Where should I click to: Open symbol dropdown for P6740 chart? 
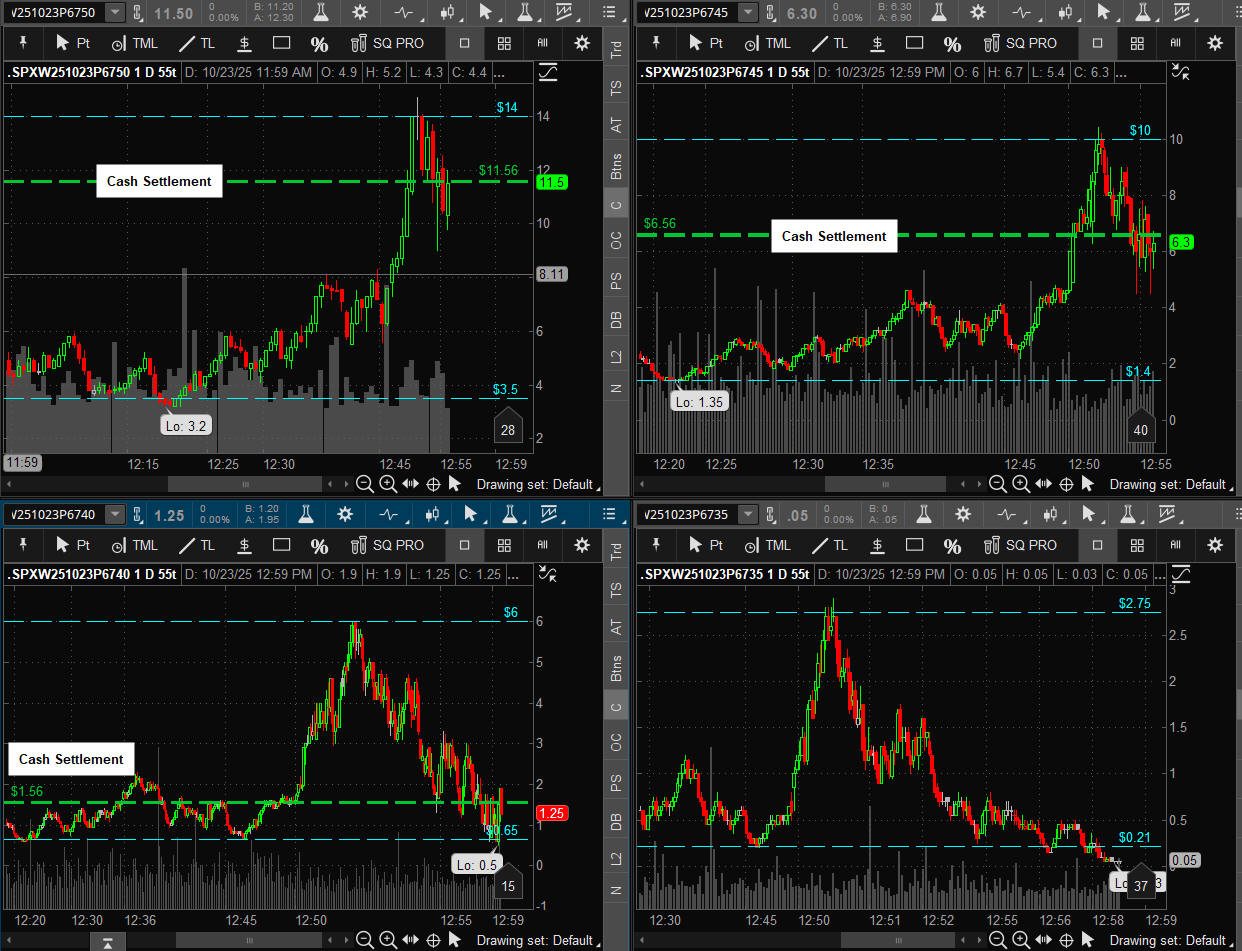[116, 514]
